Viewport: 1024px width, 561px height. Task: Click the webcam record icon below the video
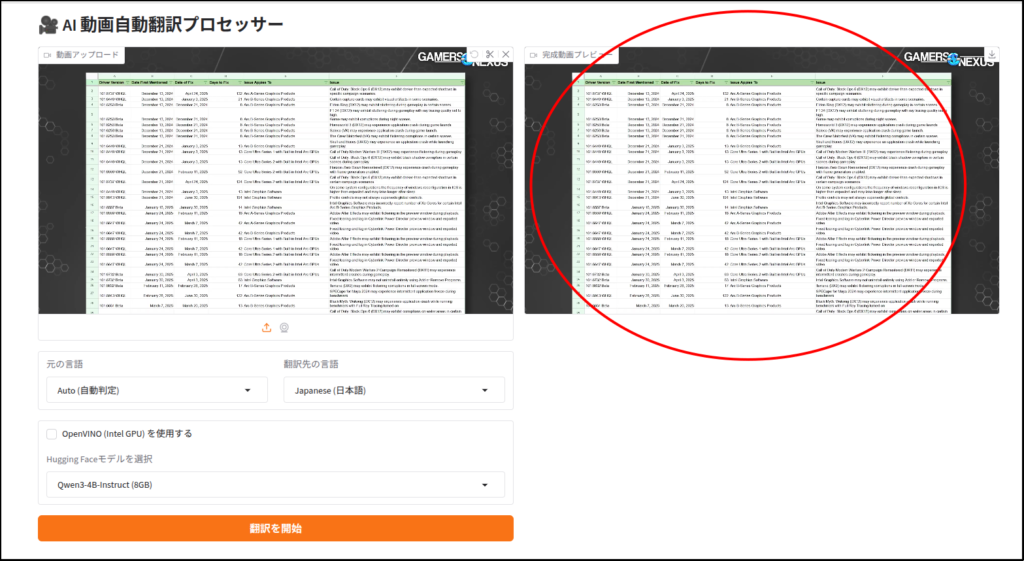[285, 327]
